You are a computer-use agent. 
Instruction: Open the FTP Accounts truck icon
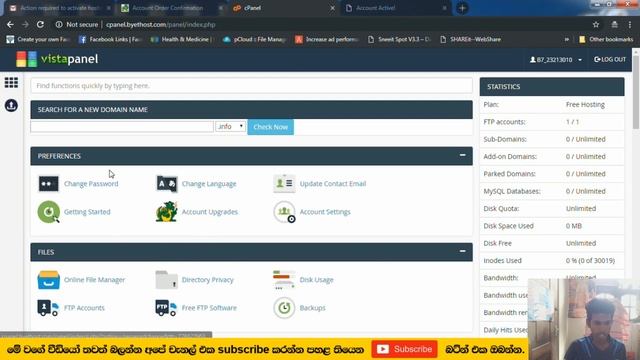[x=48, y=308]
